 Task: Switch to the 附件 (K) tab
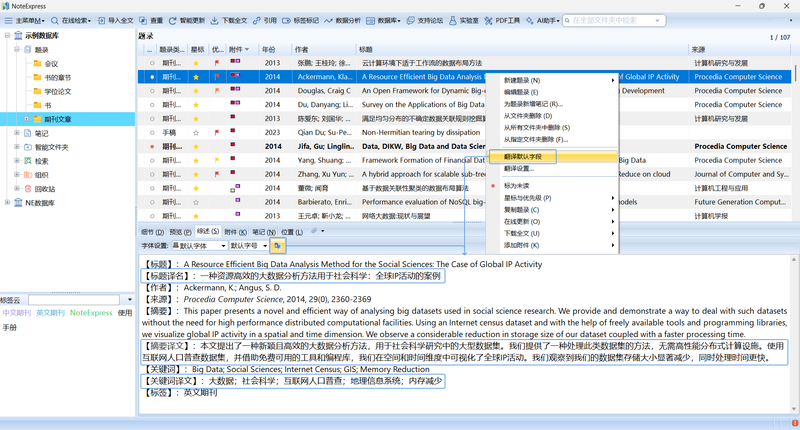coord(235,232)
